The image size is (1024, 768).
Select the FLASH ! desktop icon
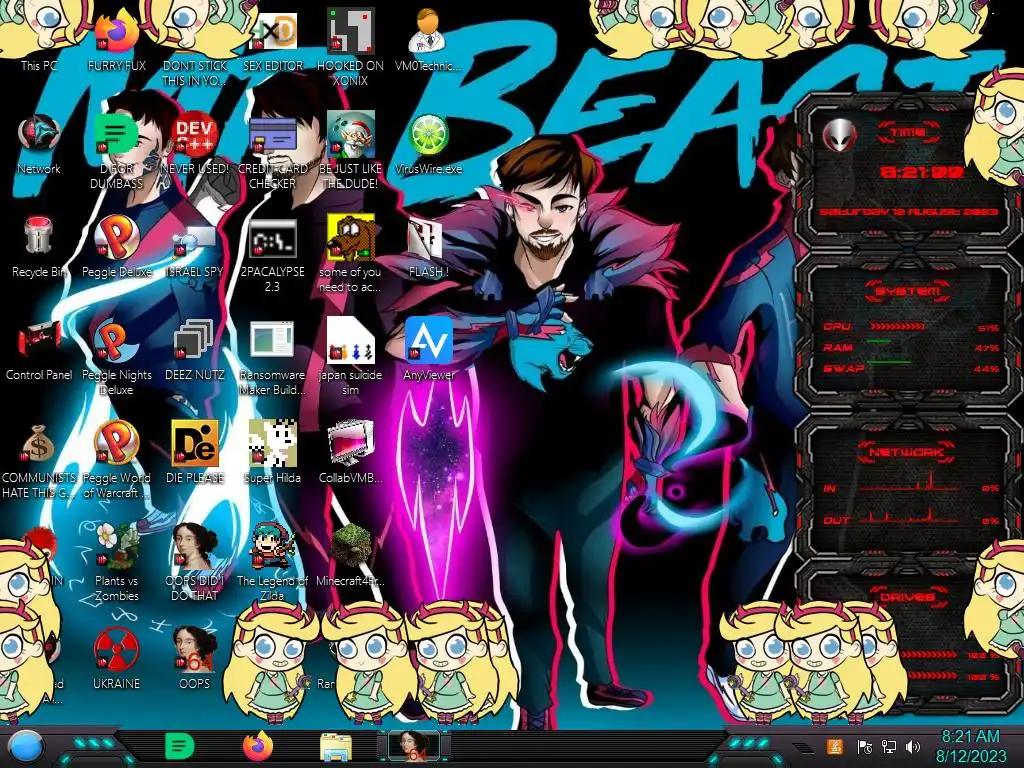pyautogui.click(x=428, y=247)
